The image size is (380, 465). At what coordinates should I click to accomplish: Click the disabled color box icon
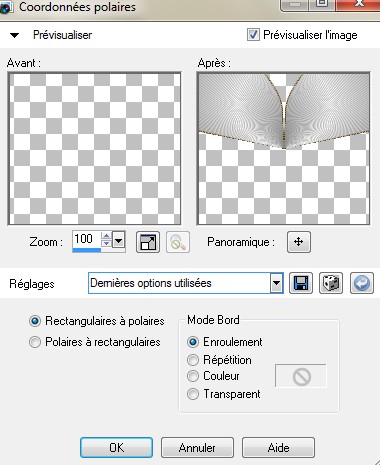[301, 376]
